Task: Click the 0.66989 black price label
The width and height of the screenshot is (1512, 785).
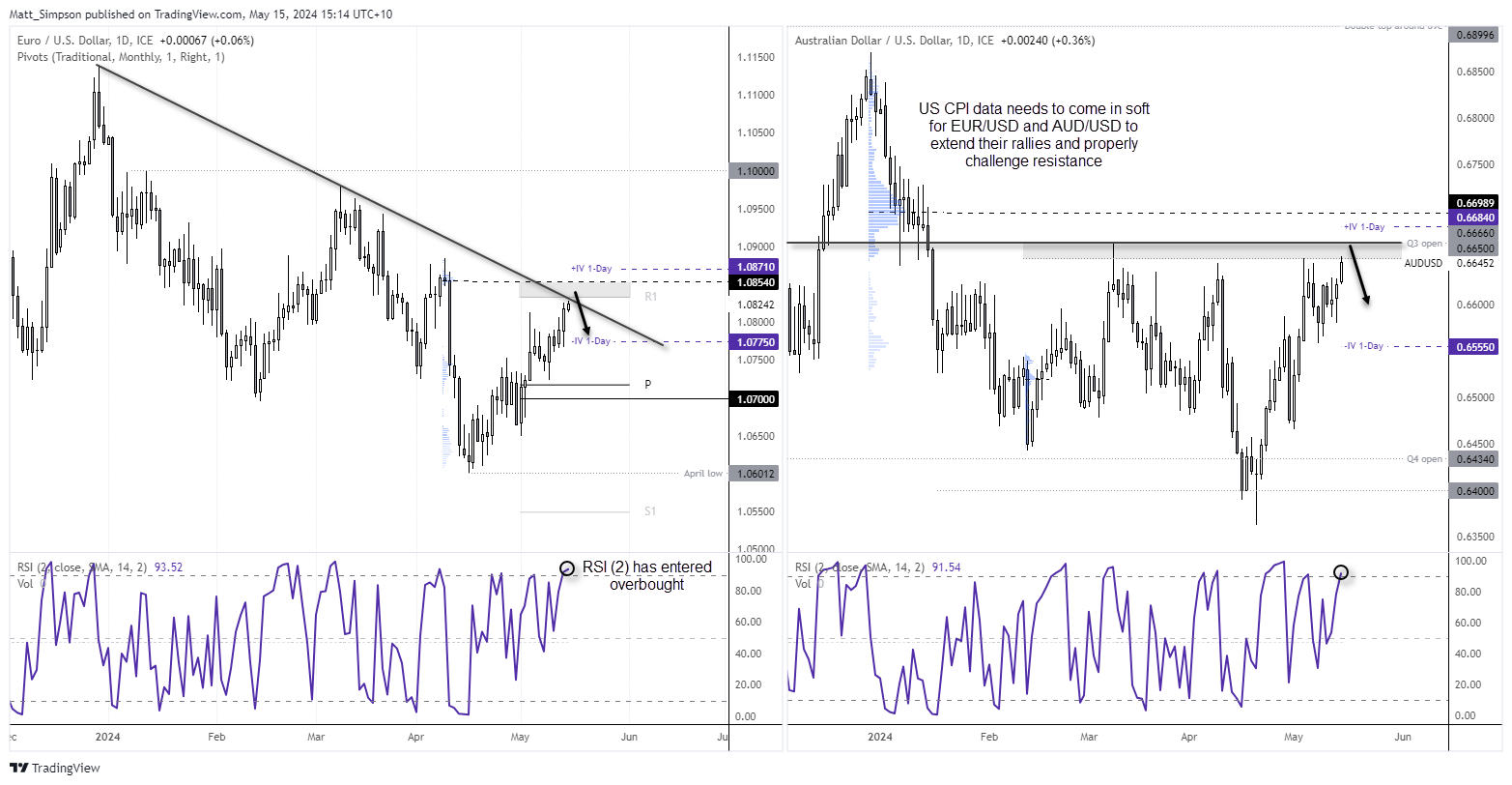Action: [1474, 201]
